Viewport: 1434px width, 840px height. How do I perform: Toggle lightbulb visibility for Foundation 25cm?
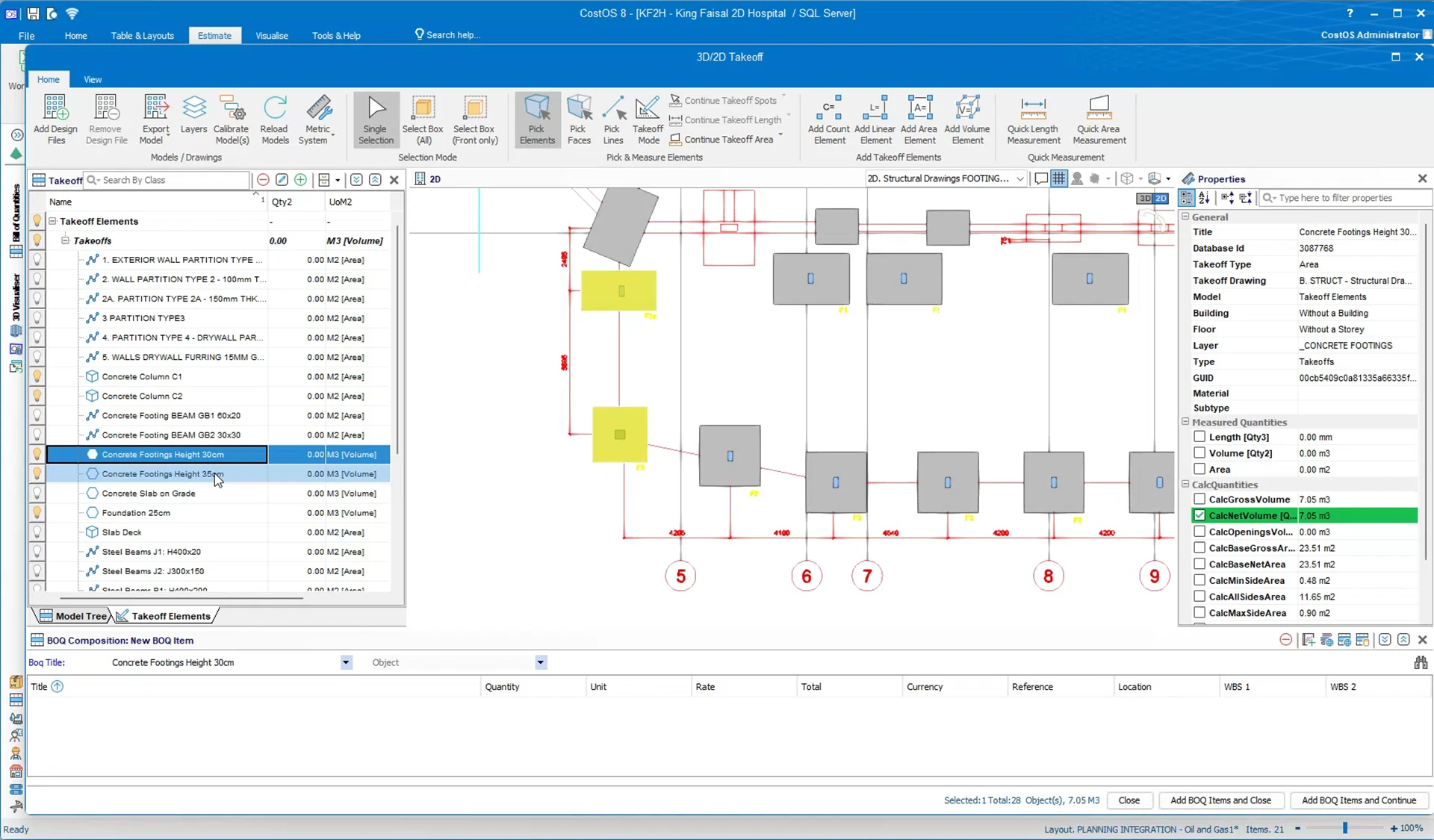click(x=37, y=513)
